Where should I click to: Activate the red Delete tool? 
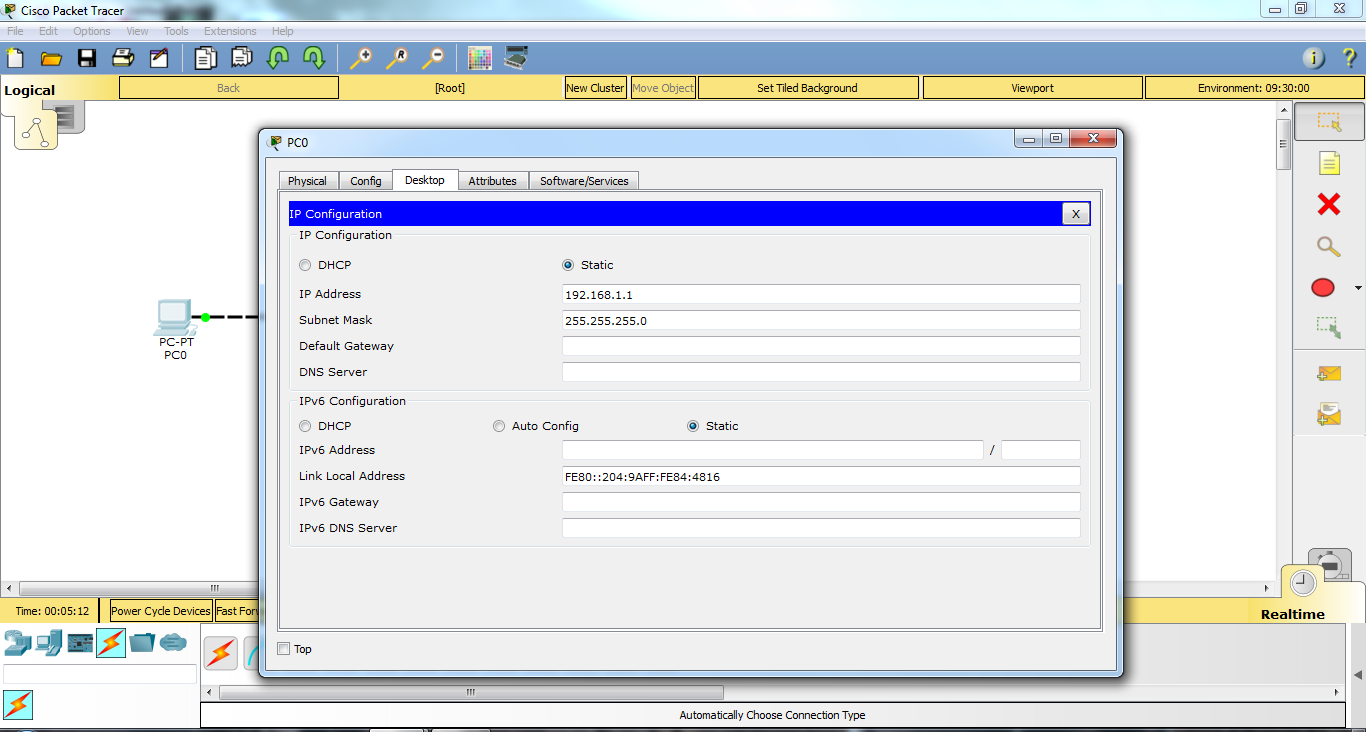(1328, 204)
